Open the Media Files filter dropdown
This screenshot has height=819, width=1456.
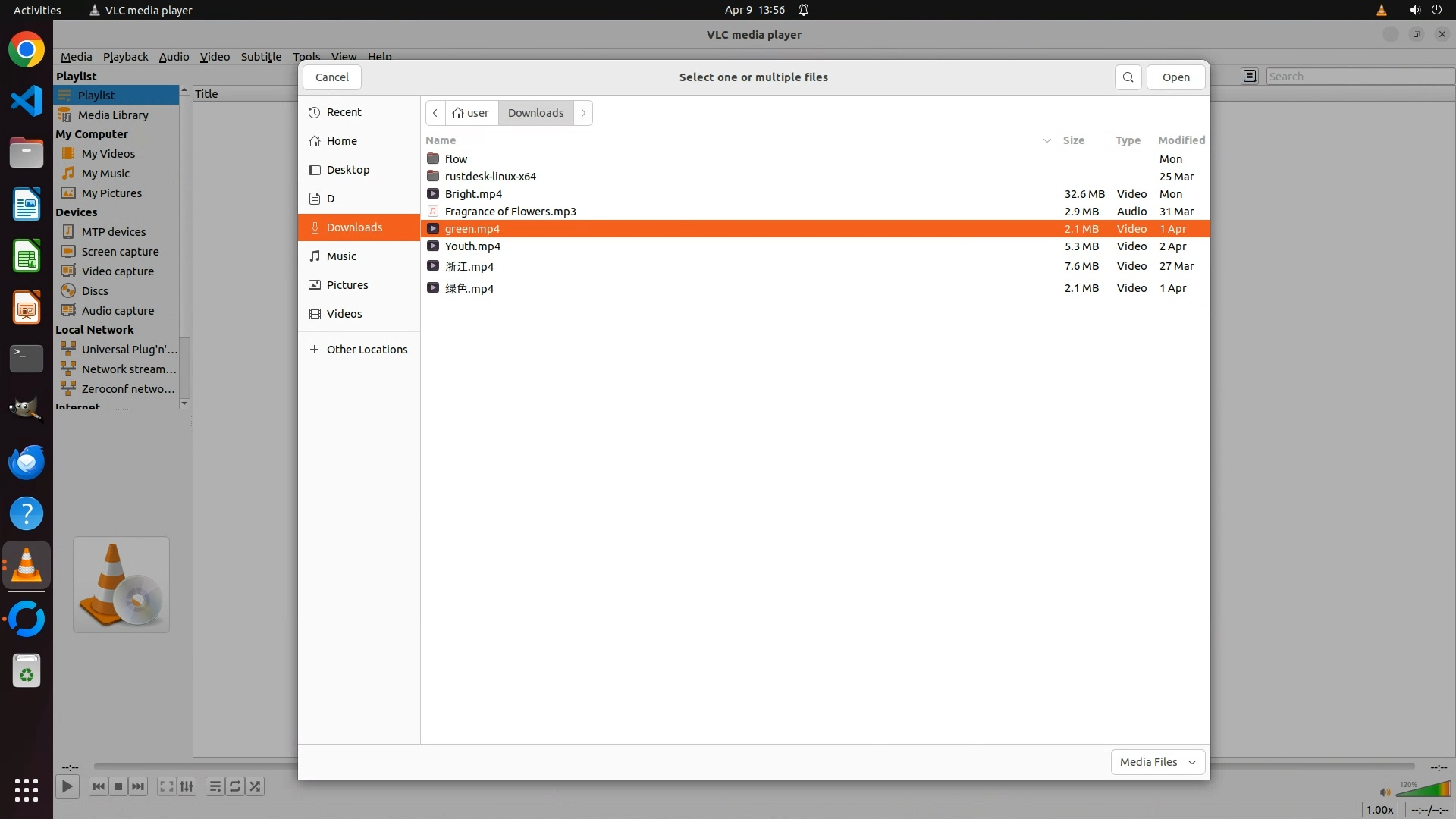pyautogui.click(x=1157, y=762)
